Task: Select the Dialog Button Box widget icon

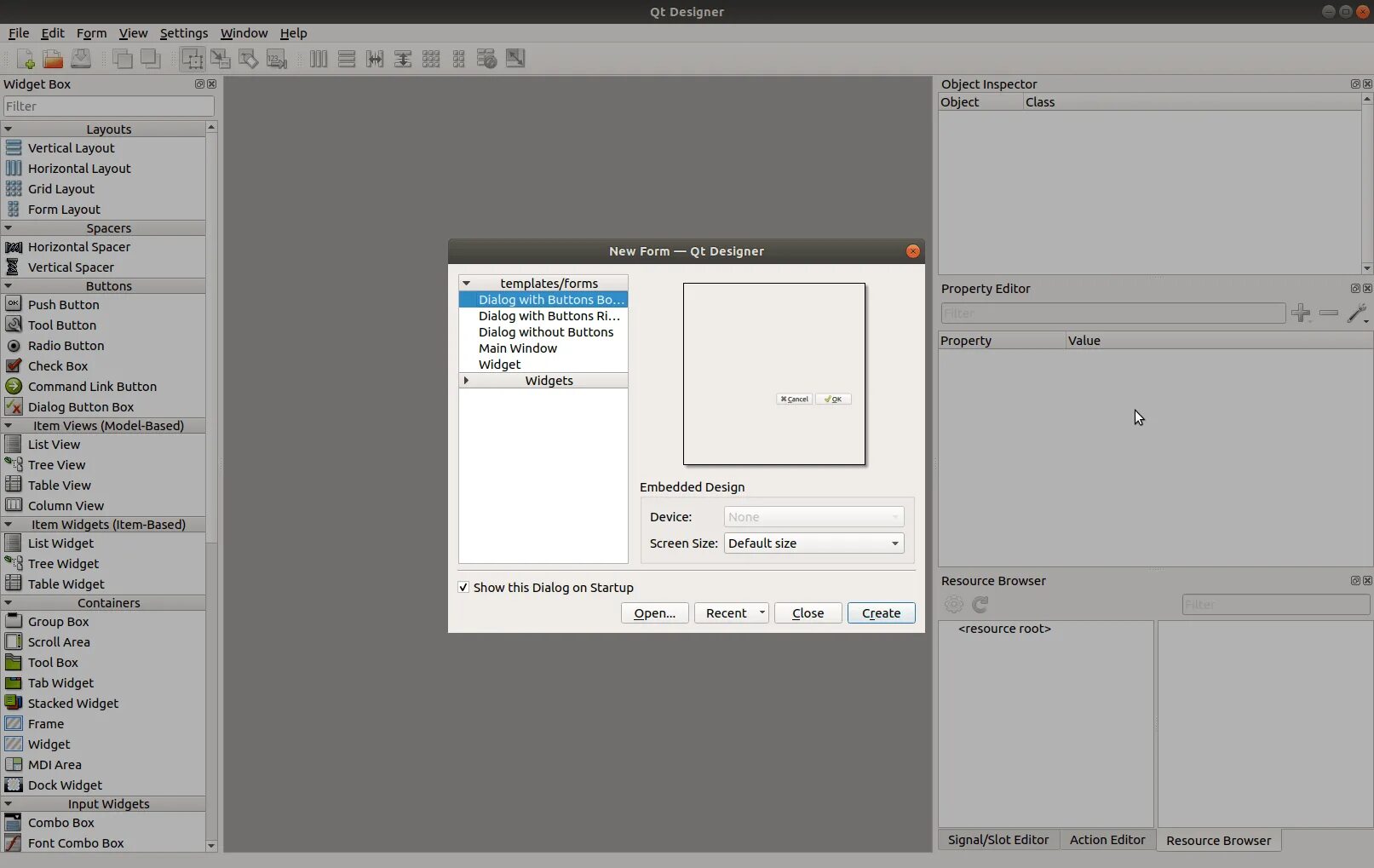Action: click(x=14, y=406)
